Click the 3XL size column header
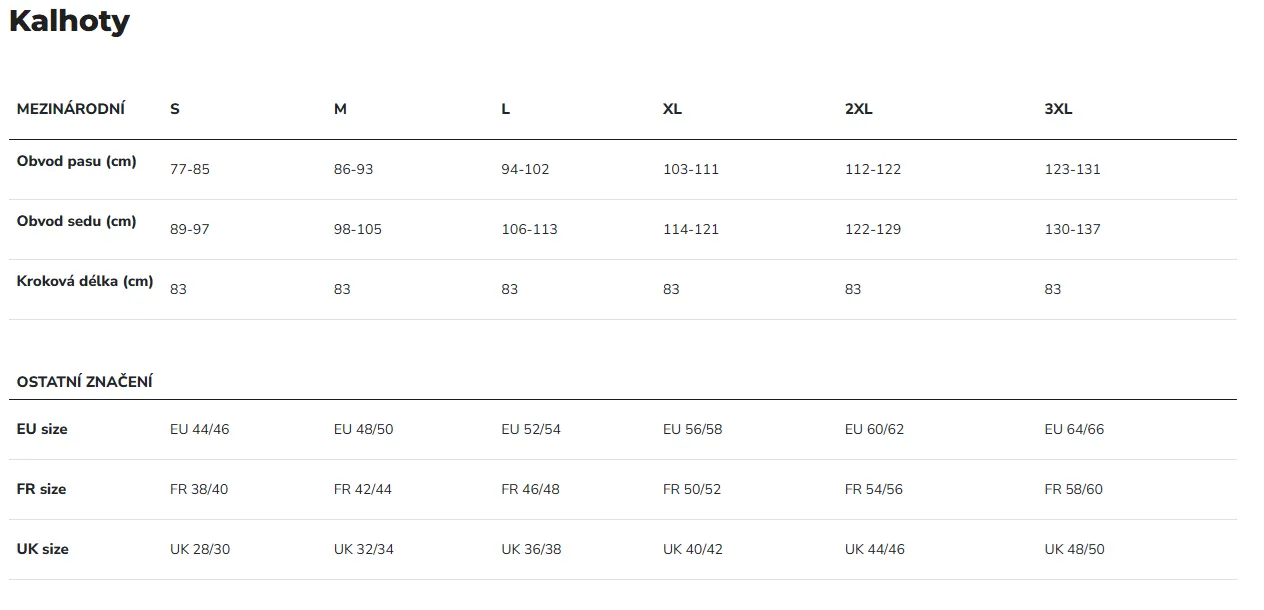The width and height of the screenshot is (1264, 610). click(1058, 109)
